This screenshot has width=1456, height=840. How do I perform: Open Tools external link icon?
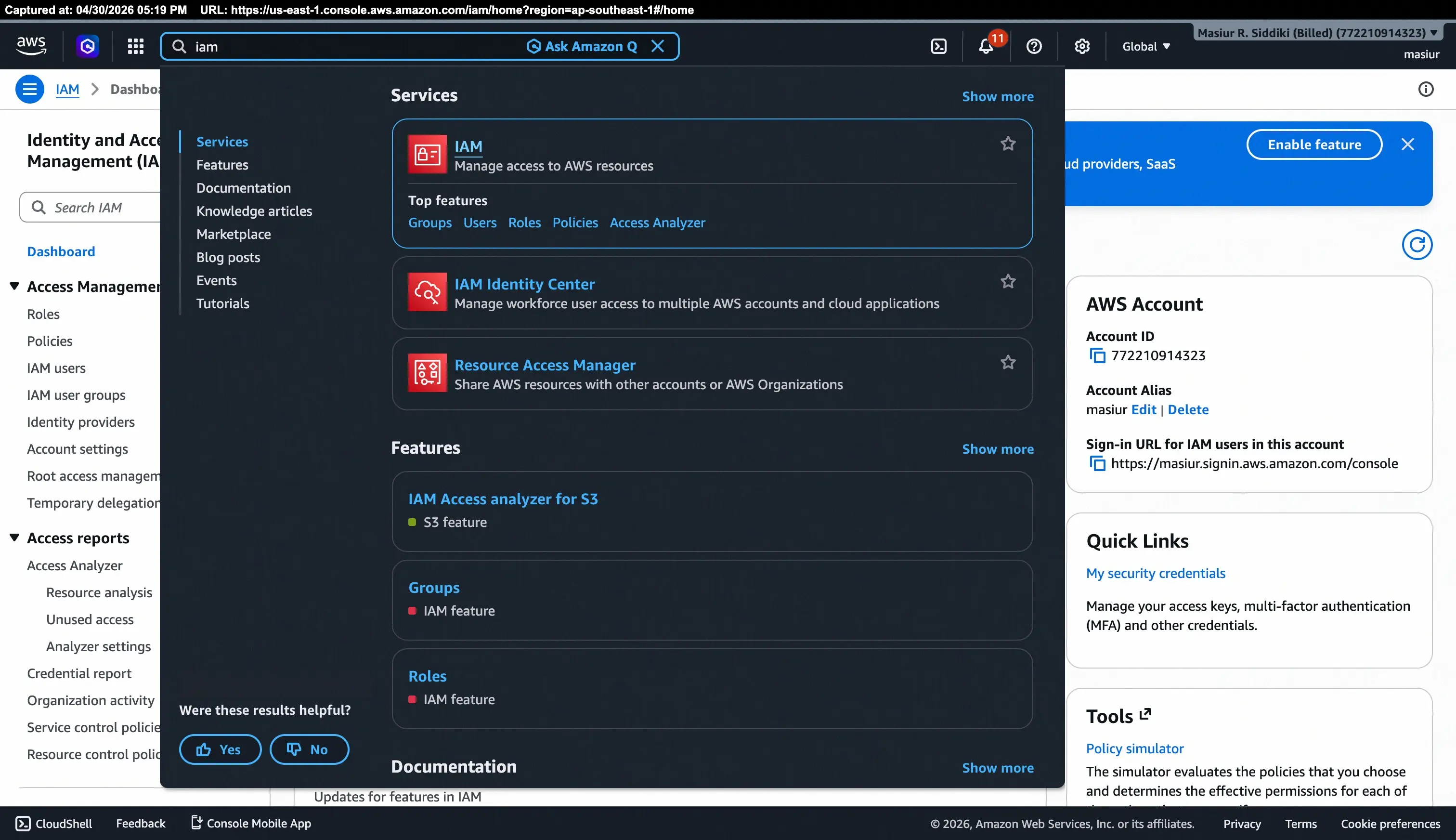(1145, 714)
